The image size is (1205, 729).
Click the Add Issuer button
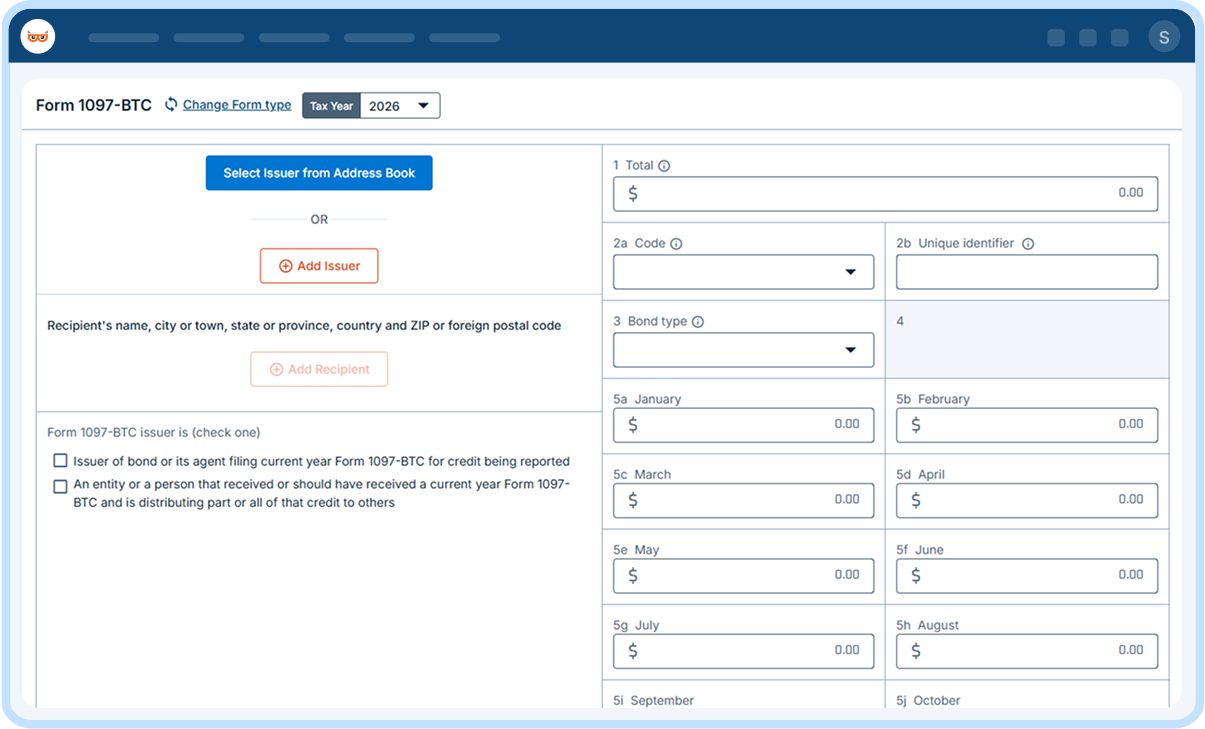[319, 266]
